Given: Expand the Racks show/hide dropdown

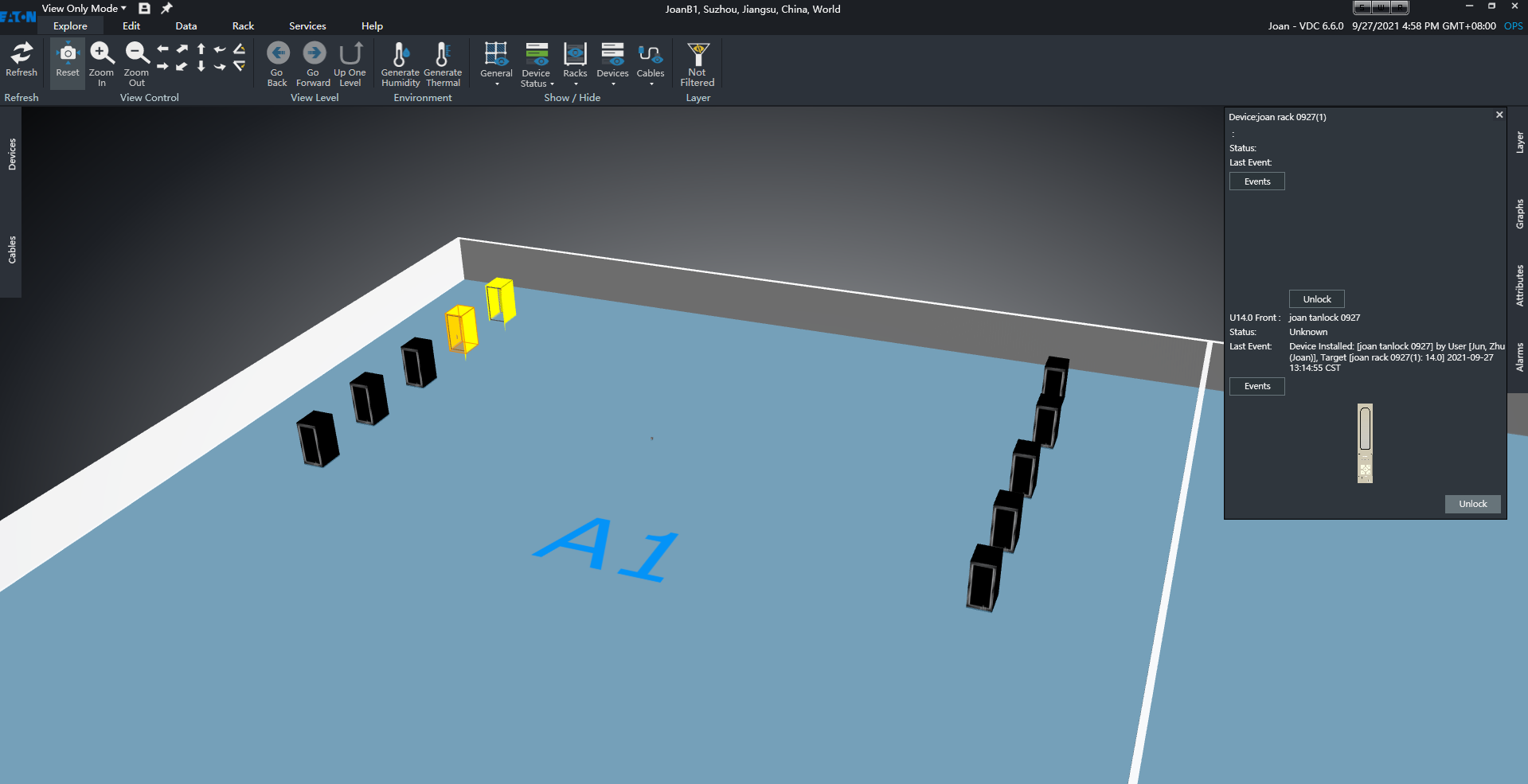Looking at the screenshot, I should 575,64.
